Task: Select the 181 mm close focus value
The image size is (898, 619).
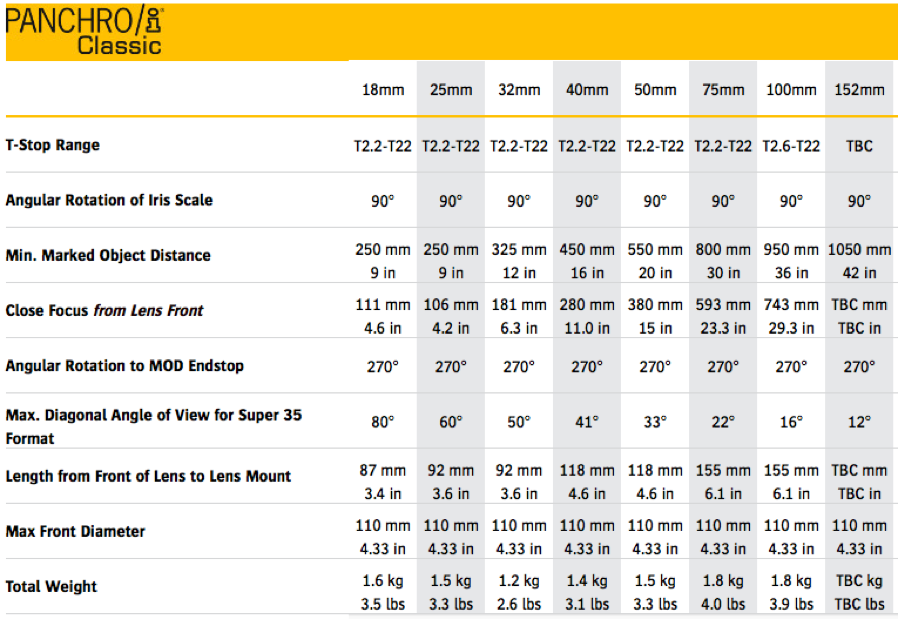Action: pyautogui.click(x=519, y=305)
